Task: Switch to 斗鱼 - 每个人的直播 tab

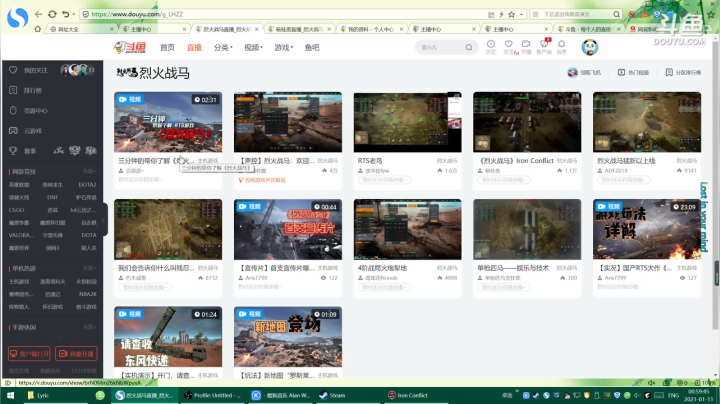Action: pyautogui.click(x=587, y=29)
